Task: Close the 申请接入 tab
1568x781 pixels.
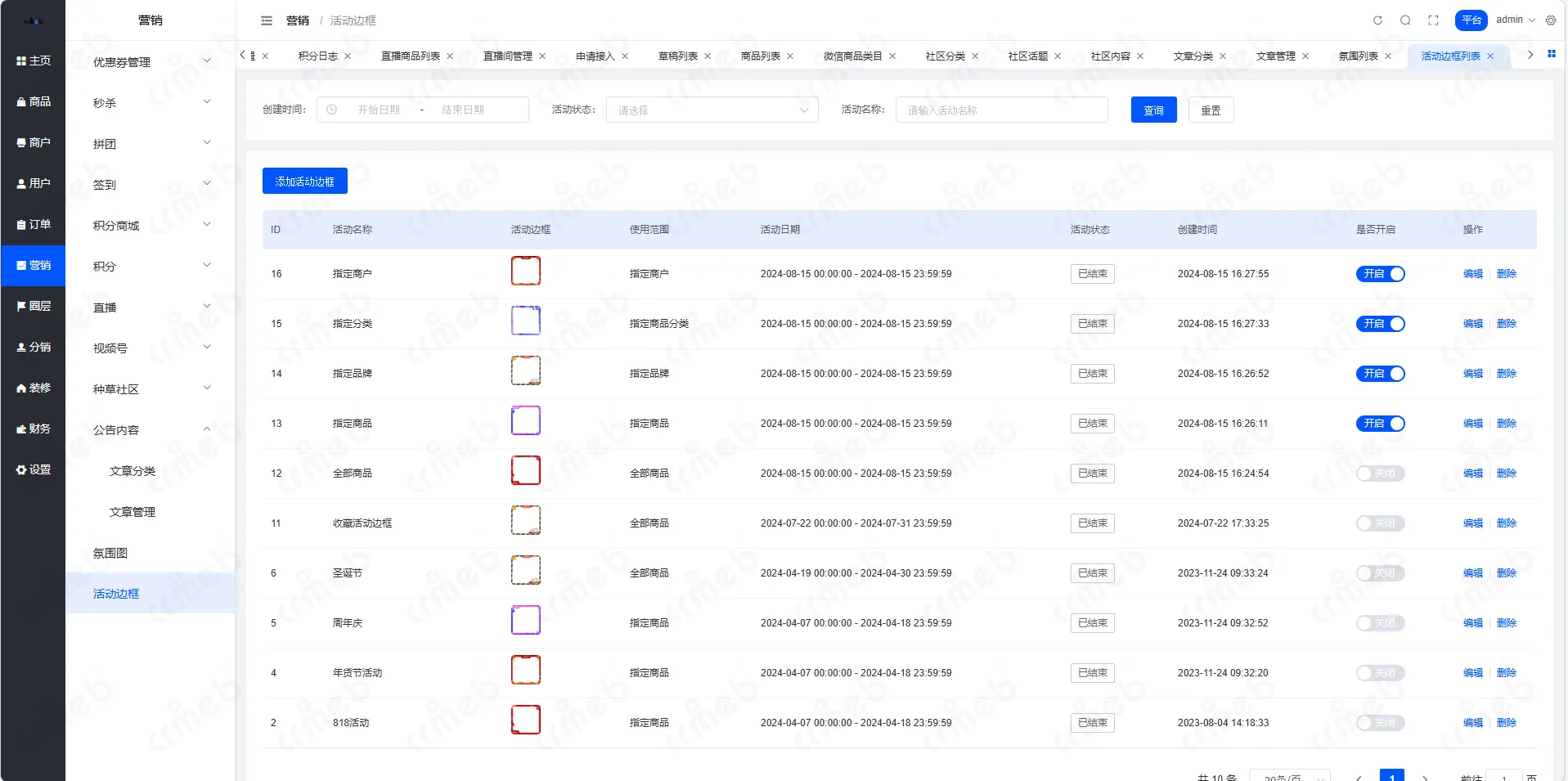Action: tap(625, 56)
